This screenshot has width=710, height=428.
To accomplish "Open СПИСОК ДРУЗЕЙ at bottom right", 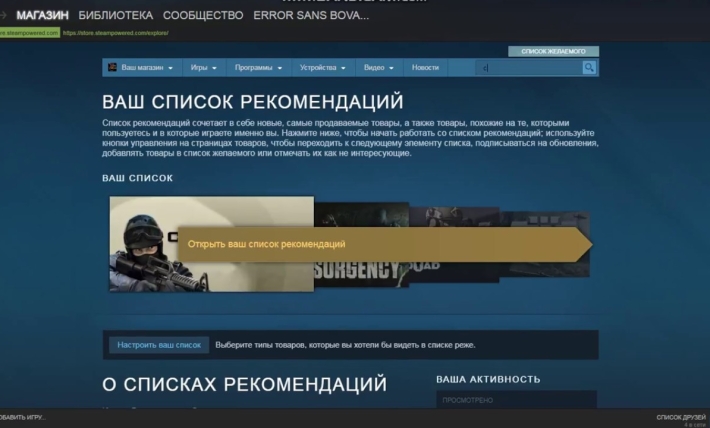I will [x=681, y=417].
